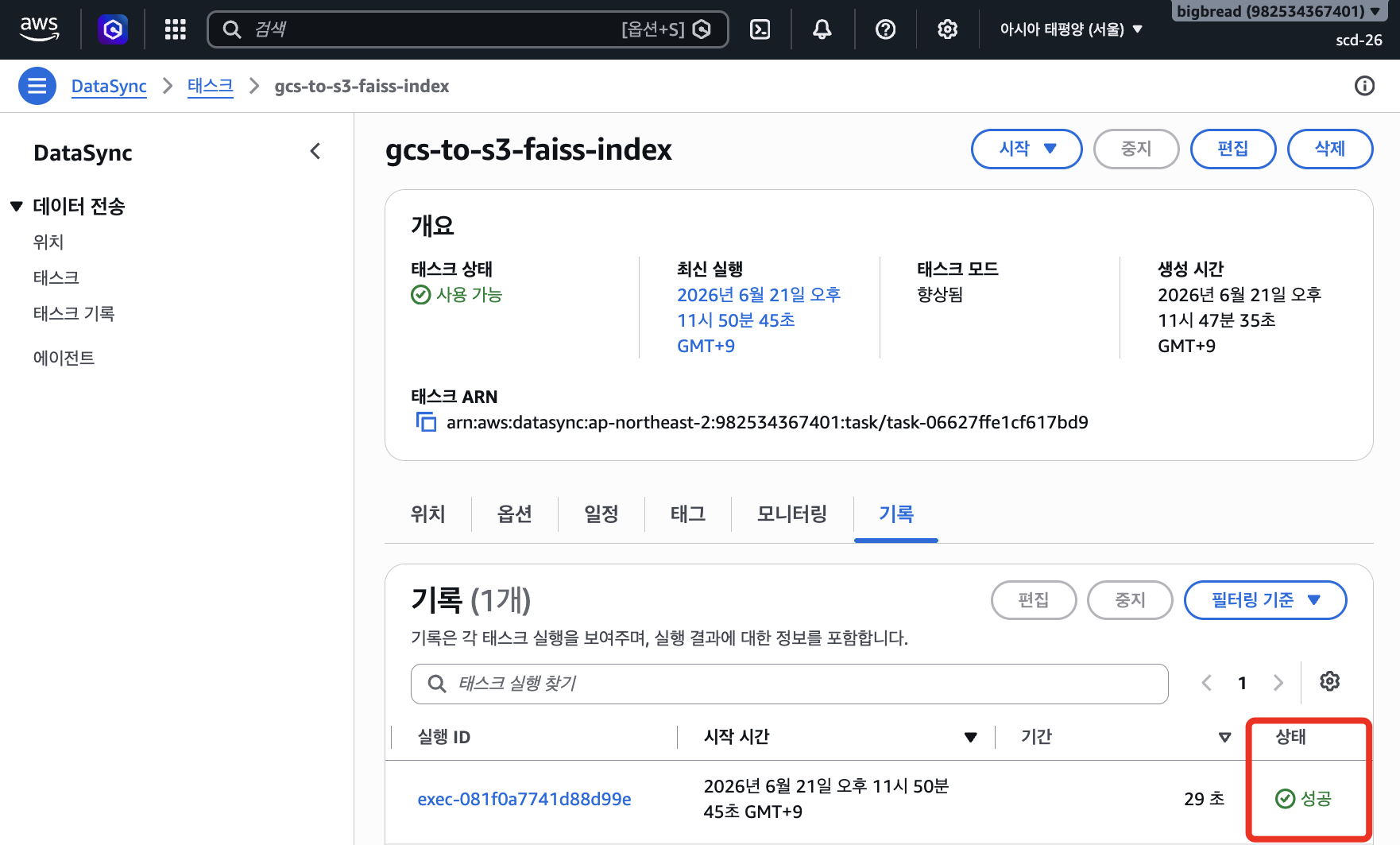Open the AWS home logo
Viewport: 1400px width, 845px height.
[39, 29]
